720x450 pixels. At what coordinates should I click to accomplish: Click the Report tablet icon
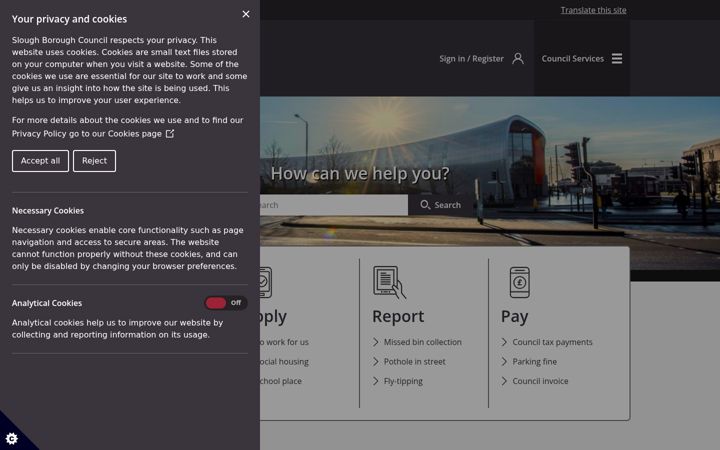click(389, 282)
